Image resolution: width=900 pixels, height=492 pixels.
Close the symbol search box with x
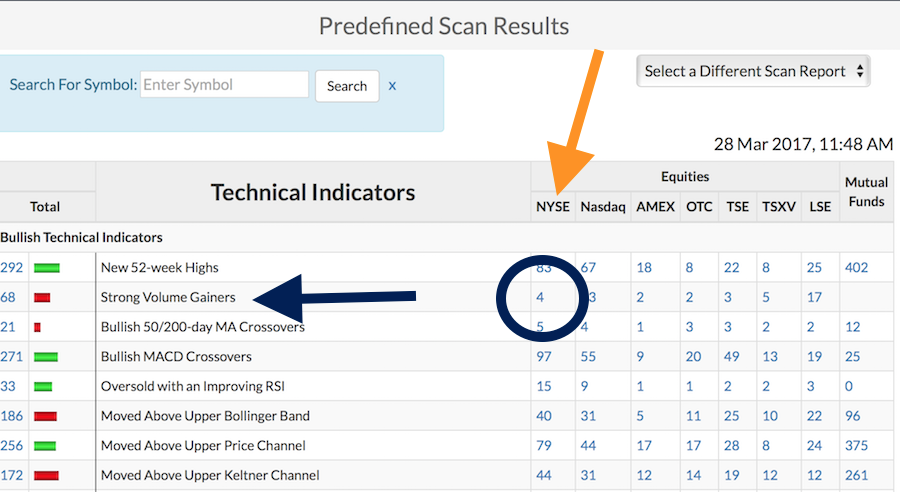(x=392, y=86)
